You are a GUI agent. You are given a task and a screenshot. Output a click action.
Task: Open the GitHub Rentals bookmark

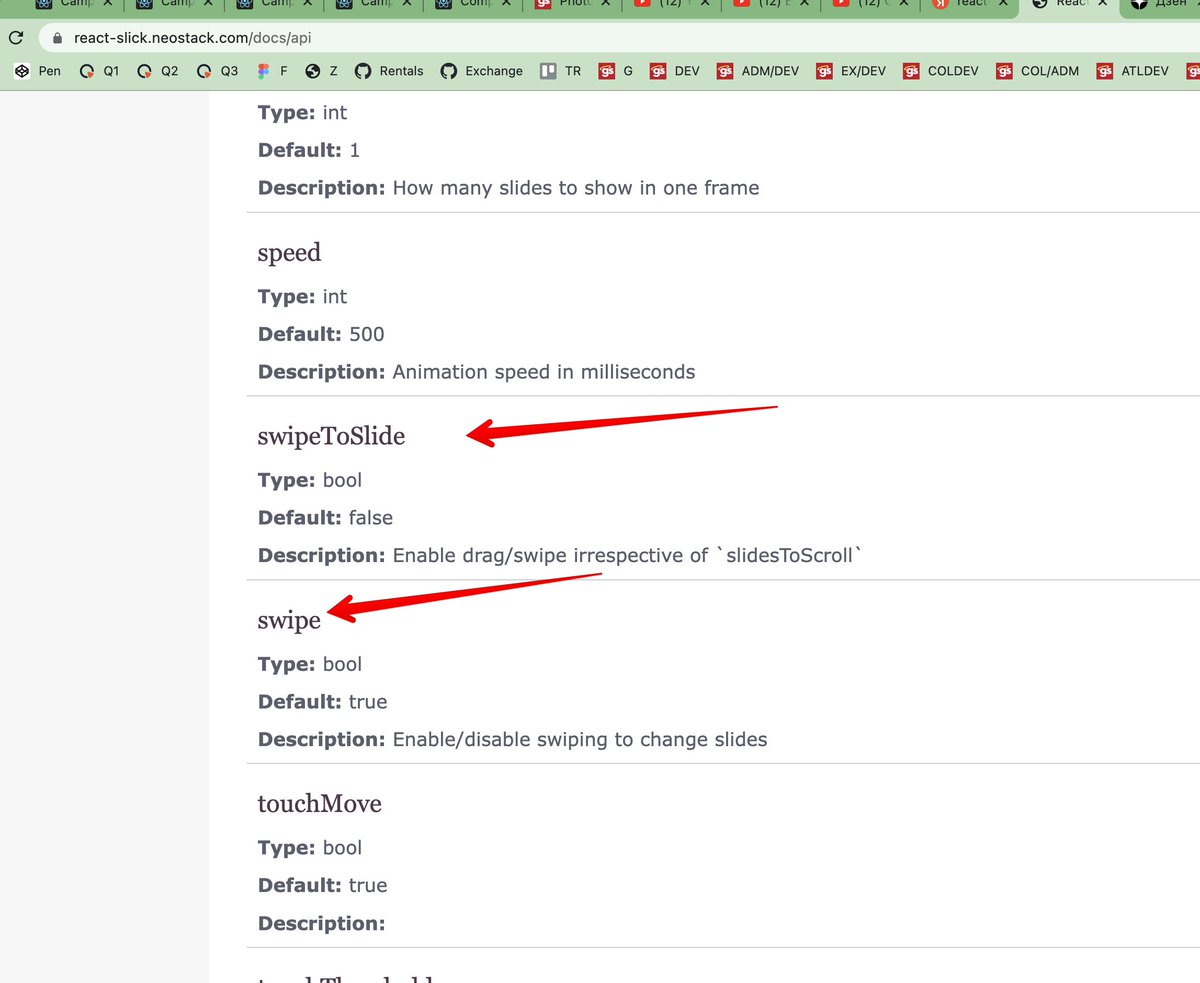coord(389,71)
